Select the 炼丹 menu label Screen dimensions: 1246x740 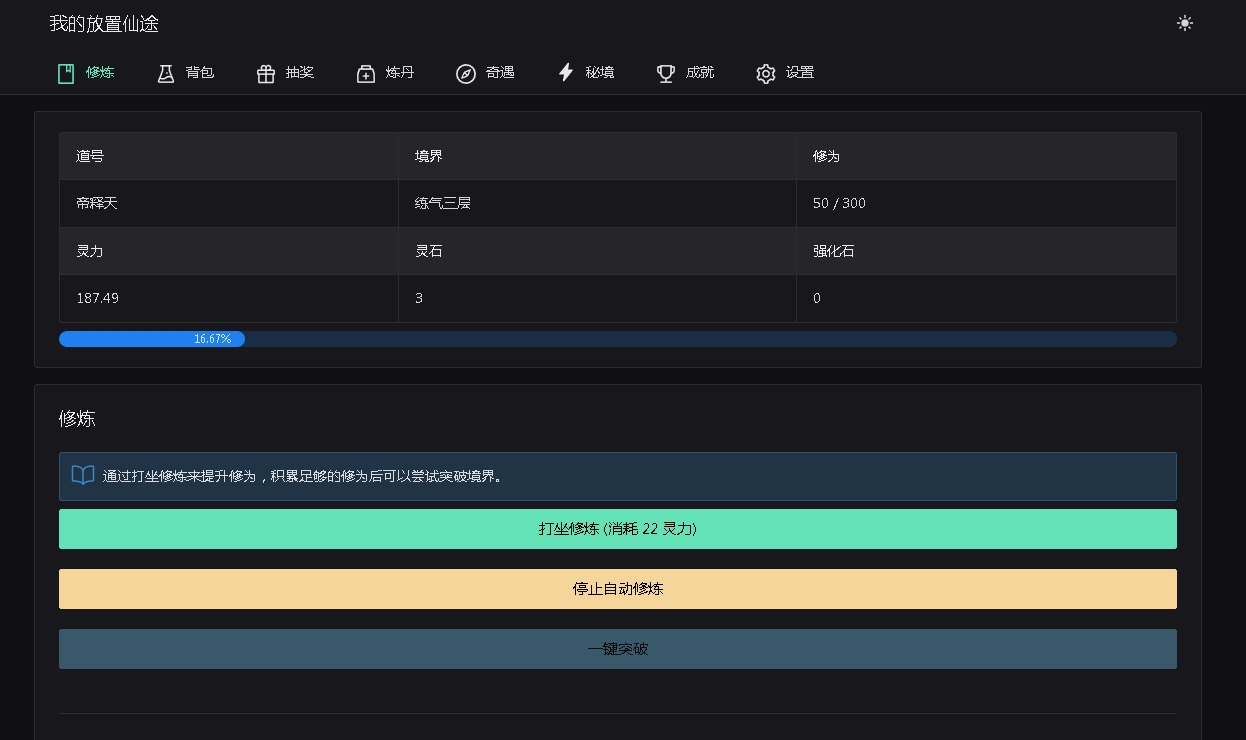(x=400, y=73)
